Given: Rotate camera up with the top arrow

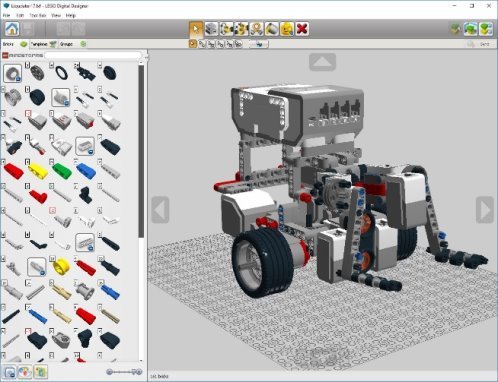Looking at the screenshot, I should (x=322, y=62).
